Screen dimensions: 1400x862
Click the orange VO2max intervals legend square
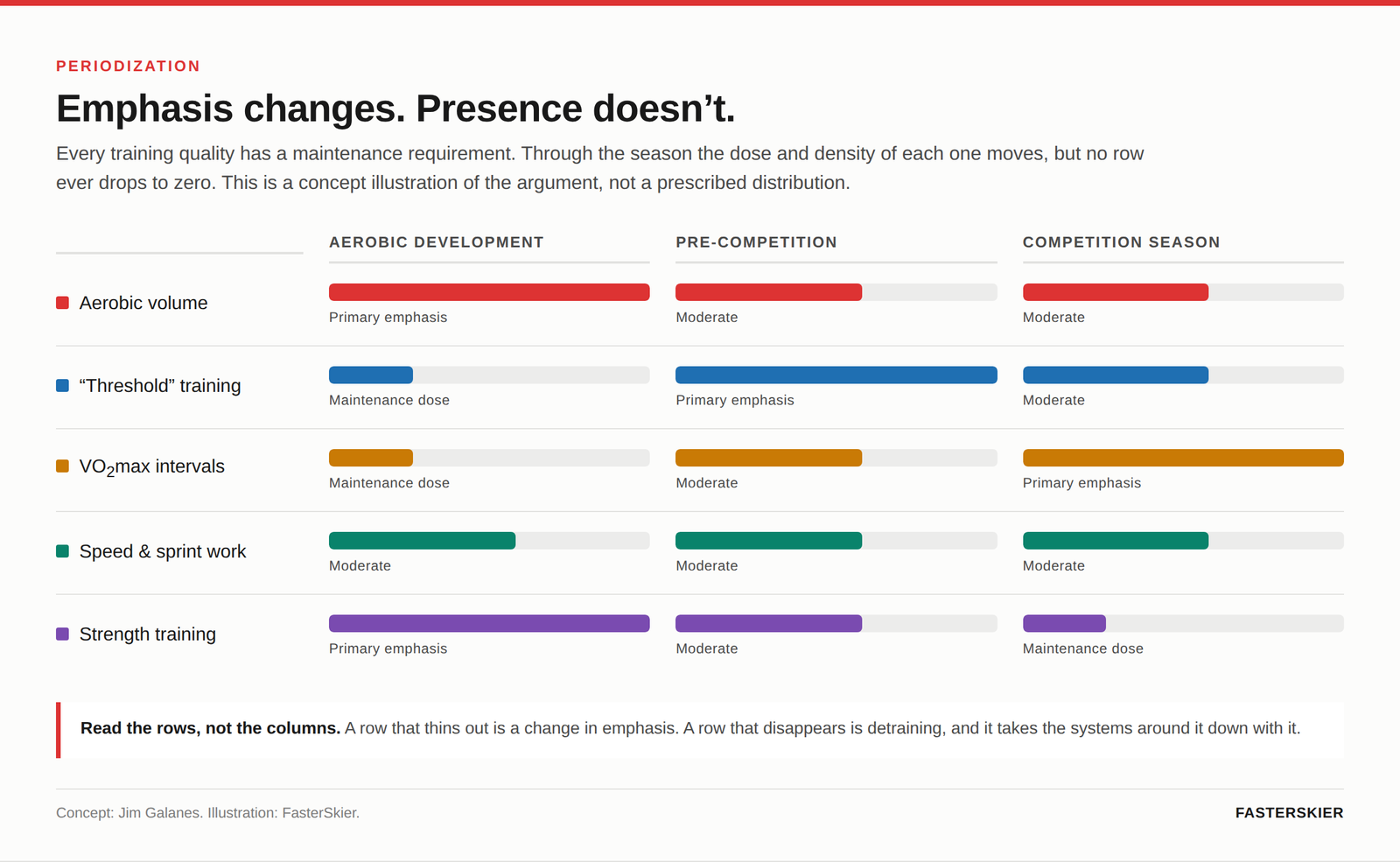[62, 466]
